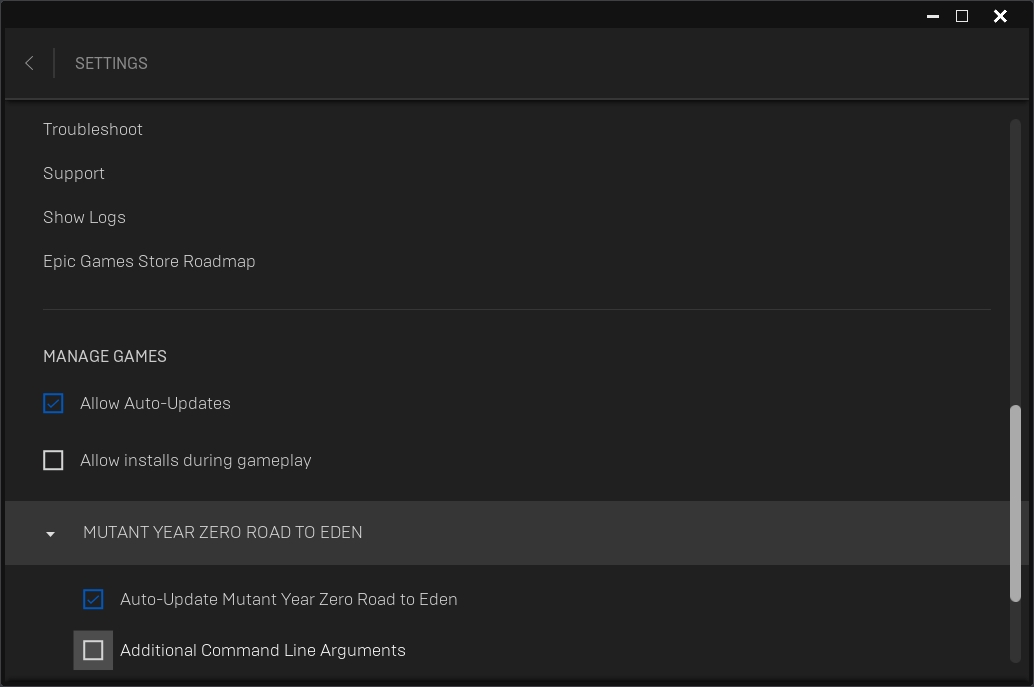
Task: Enable Allow installs during gameplay checkbox
Action: pyautogui.click(x=53, y=460)
